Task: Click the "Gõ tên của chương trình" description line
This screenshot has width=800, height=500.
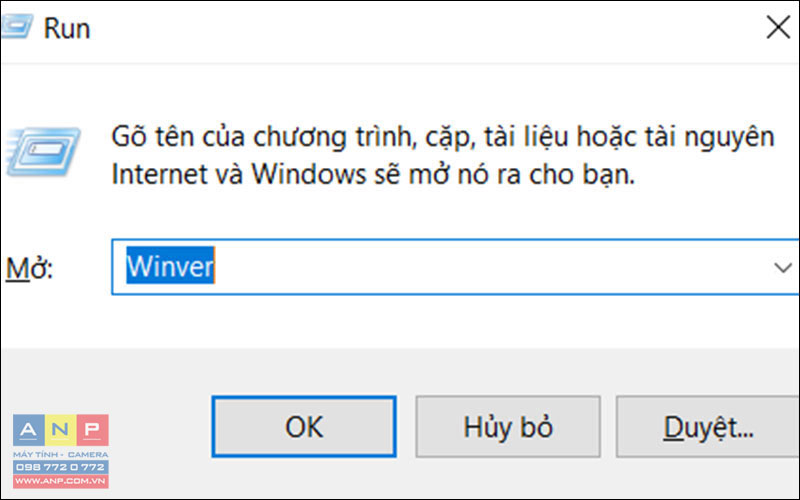Action: click(x=443, y=137)
